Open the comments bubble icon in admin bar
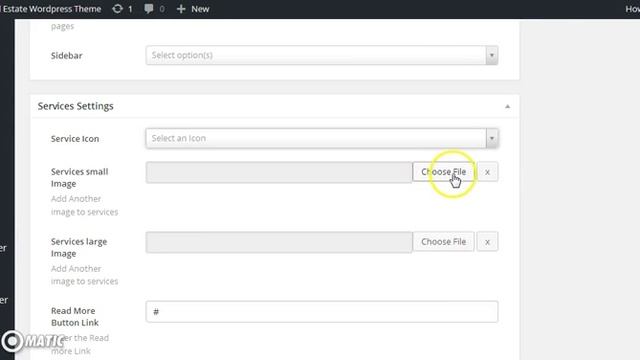Image resolution: width=640 pixels, height=360 pixels. click(x=149, y=9)
